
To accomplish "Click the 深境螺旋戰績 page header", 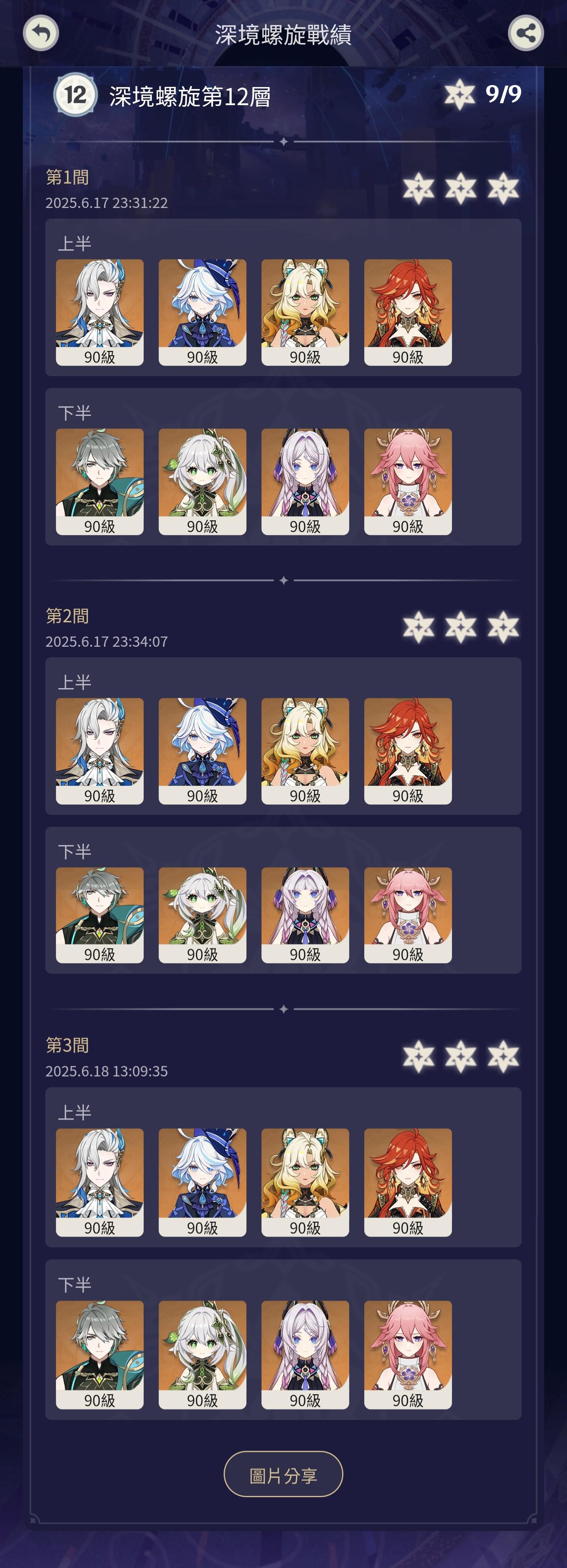I will [283, 35].
